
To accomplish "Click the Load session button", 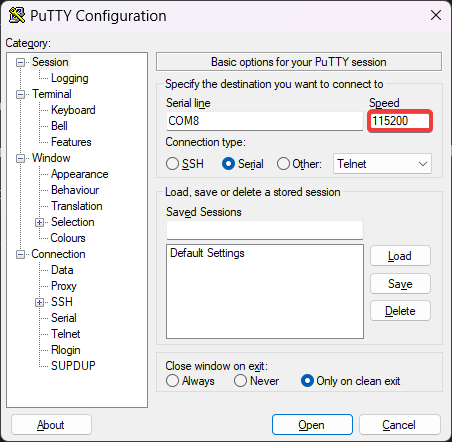I will (400, 256).
